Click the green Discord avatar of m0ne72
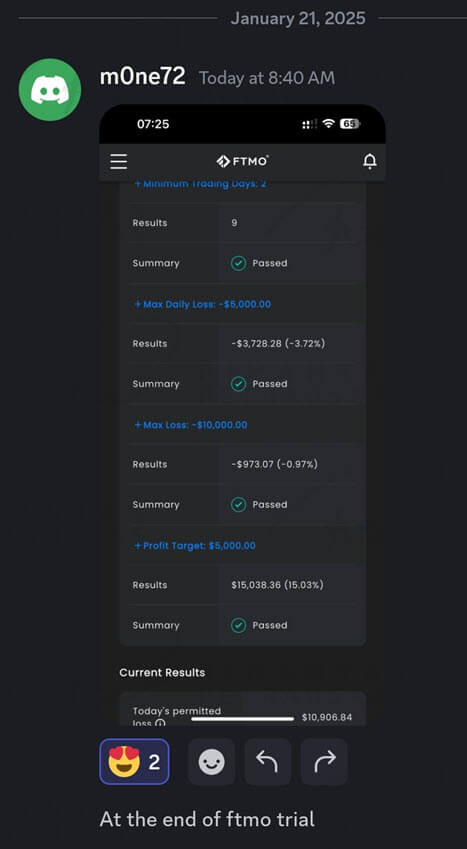 50,90
